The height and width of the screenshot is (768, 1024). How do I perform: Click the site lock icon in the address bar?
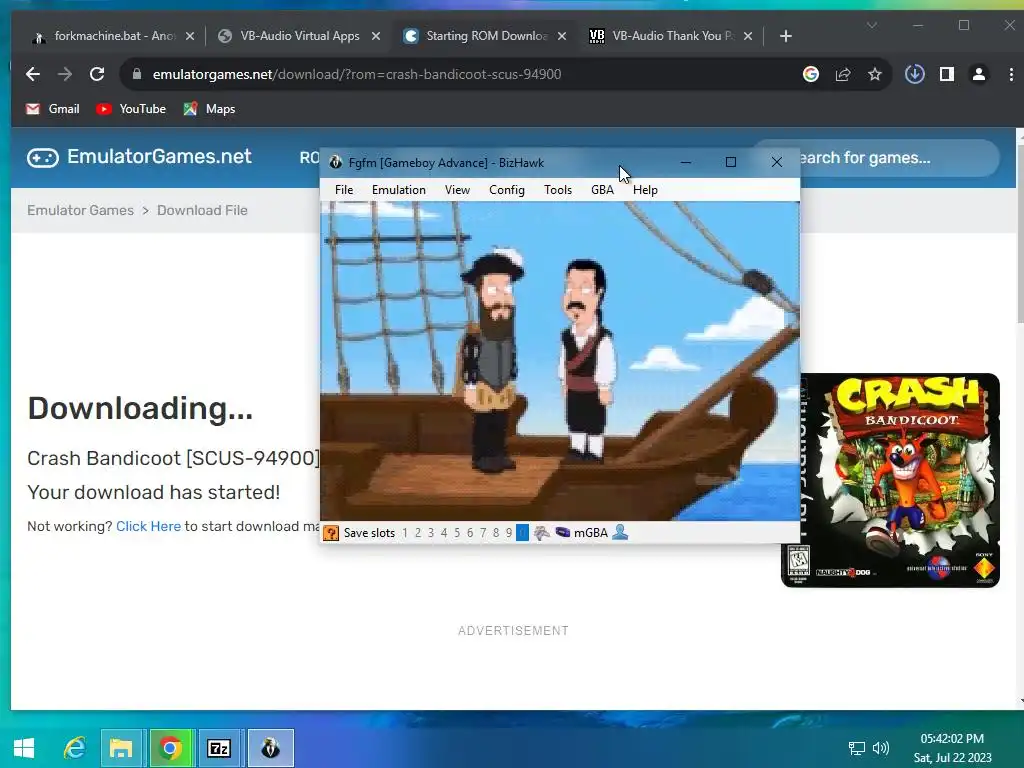136,74
